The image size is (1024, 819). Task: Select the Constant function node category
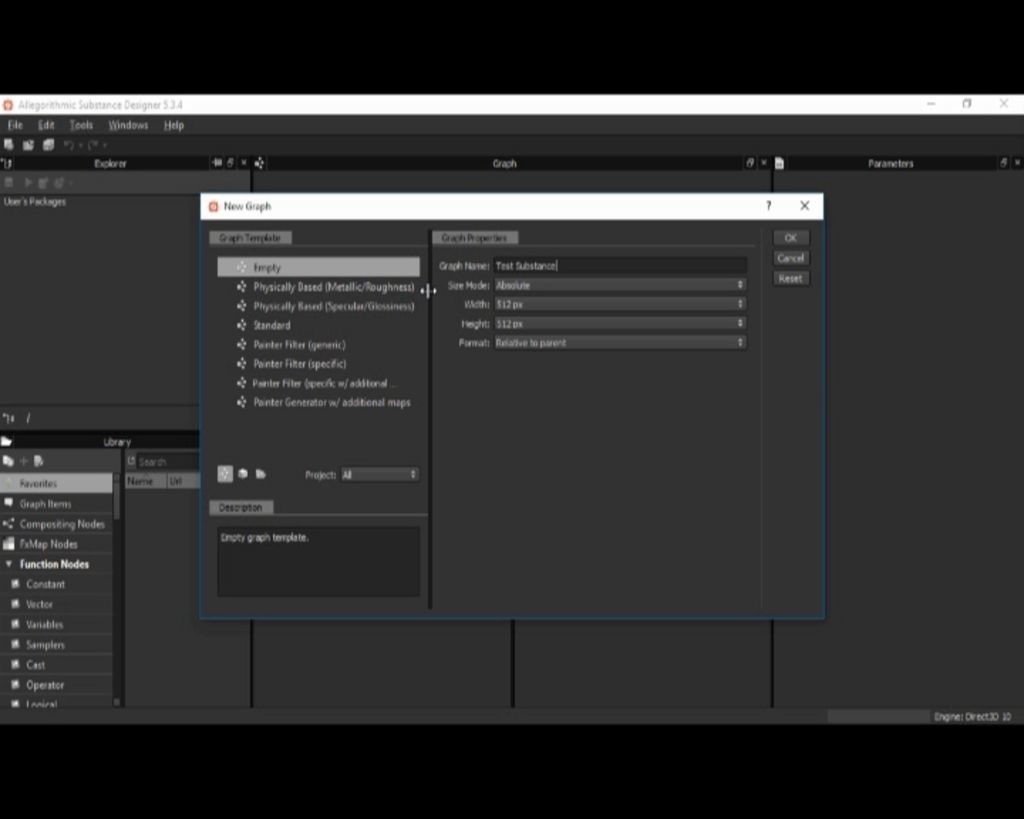coord(56,584)
